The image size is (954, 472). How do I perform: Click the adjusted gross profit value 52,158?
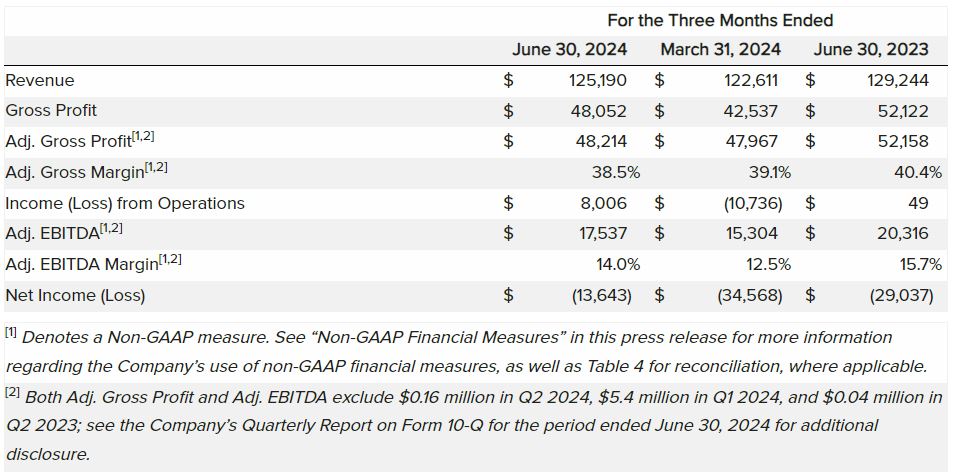point(903,141)
